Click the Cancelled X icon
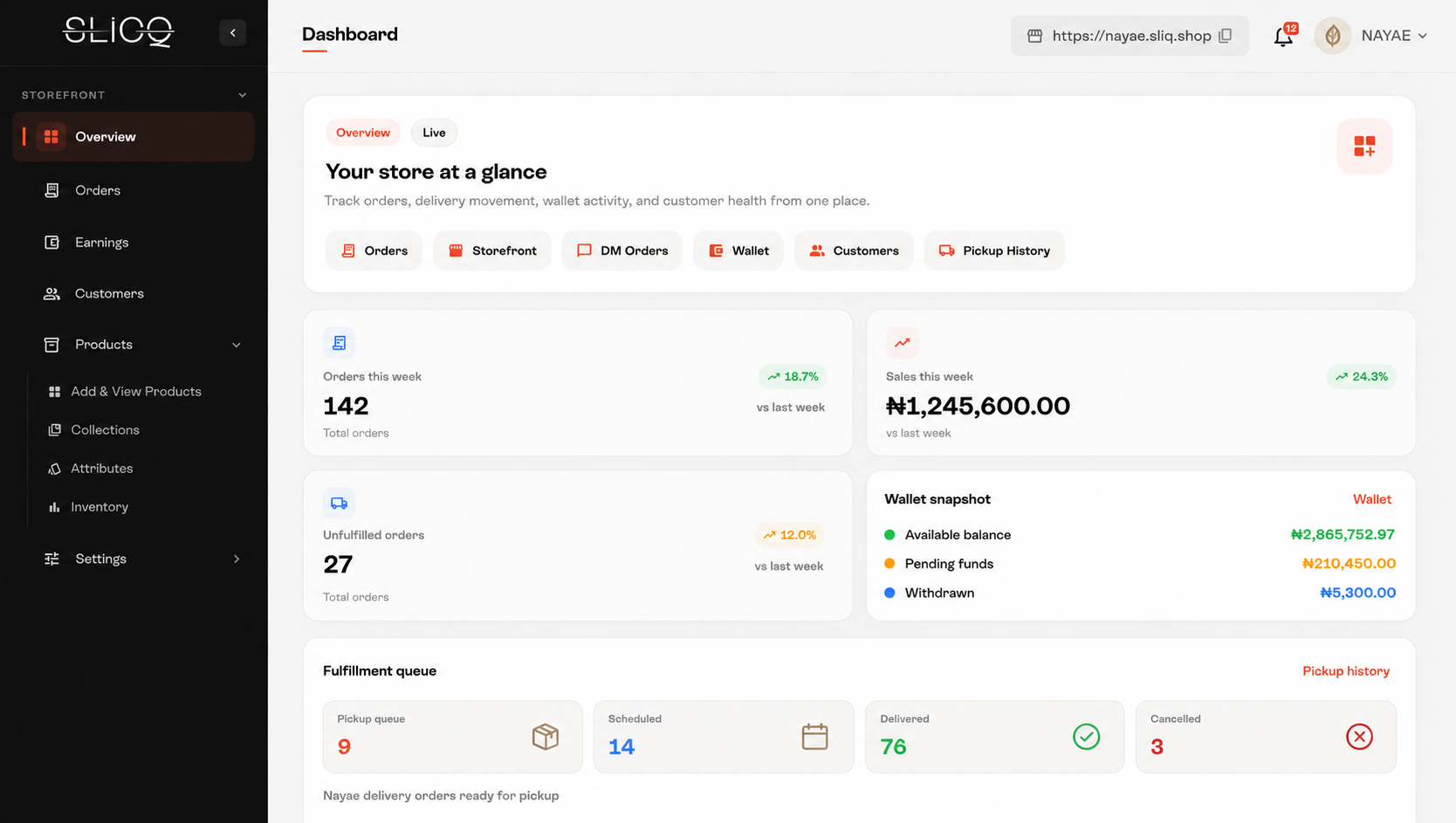Screen dimensions: 1456x823 click(1359, 737)
